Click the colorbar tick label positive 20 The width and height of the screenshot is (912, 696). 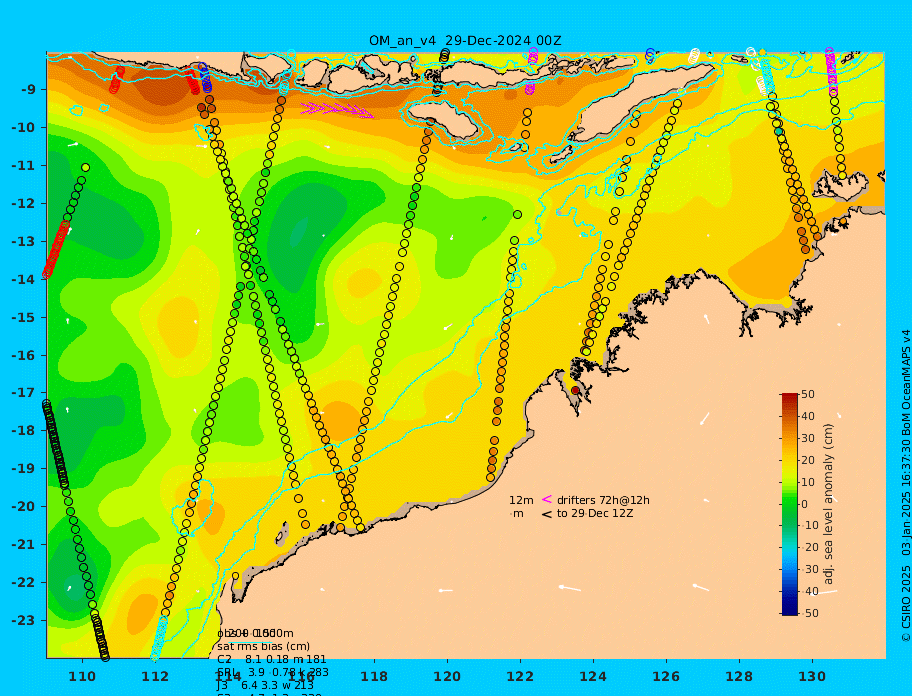(808, 460)
